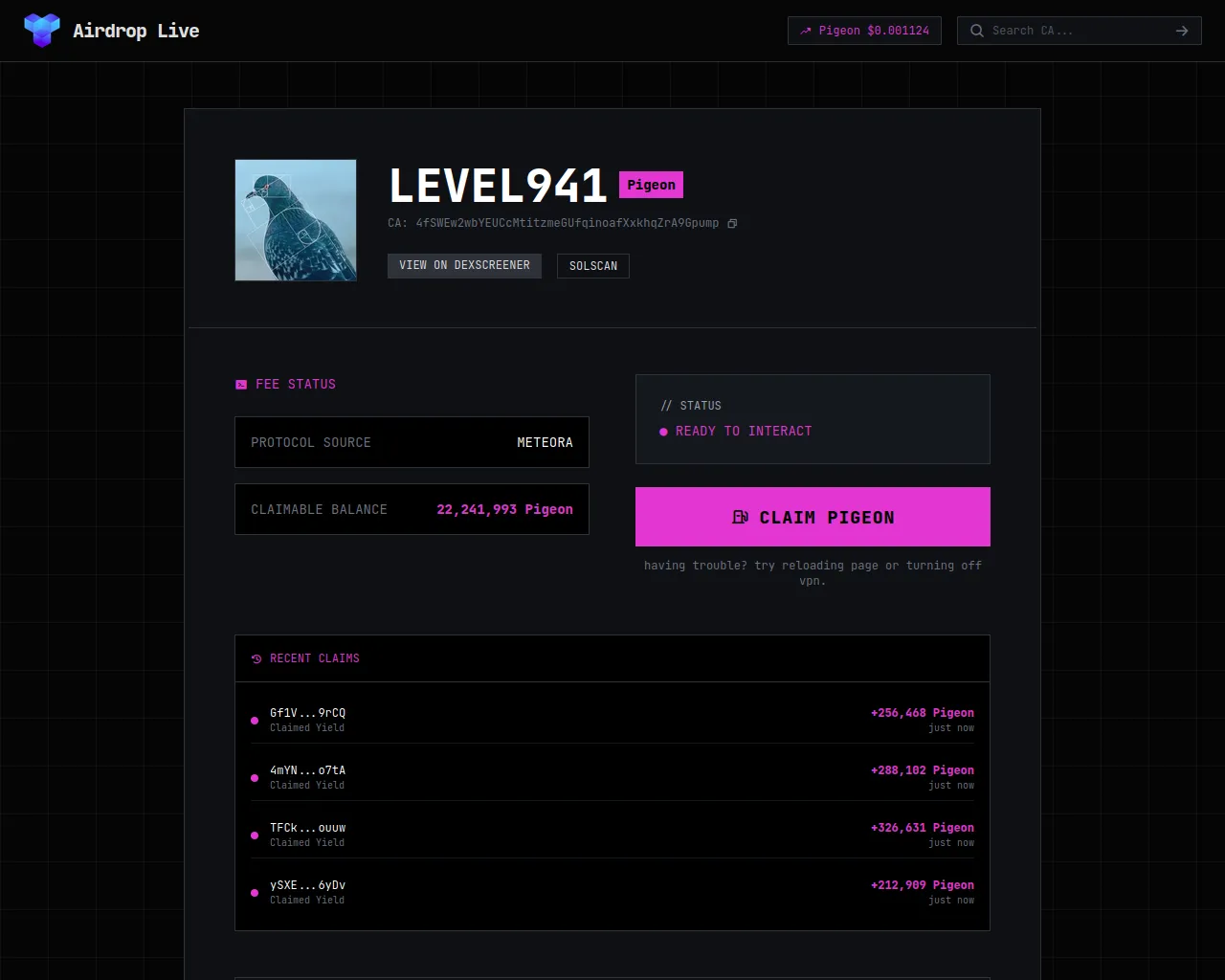The height and width of the screenshot is (980, 1225).
Task: Click the Ready to Interact status text
Action: pos(744,432)
